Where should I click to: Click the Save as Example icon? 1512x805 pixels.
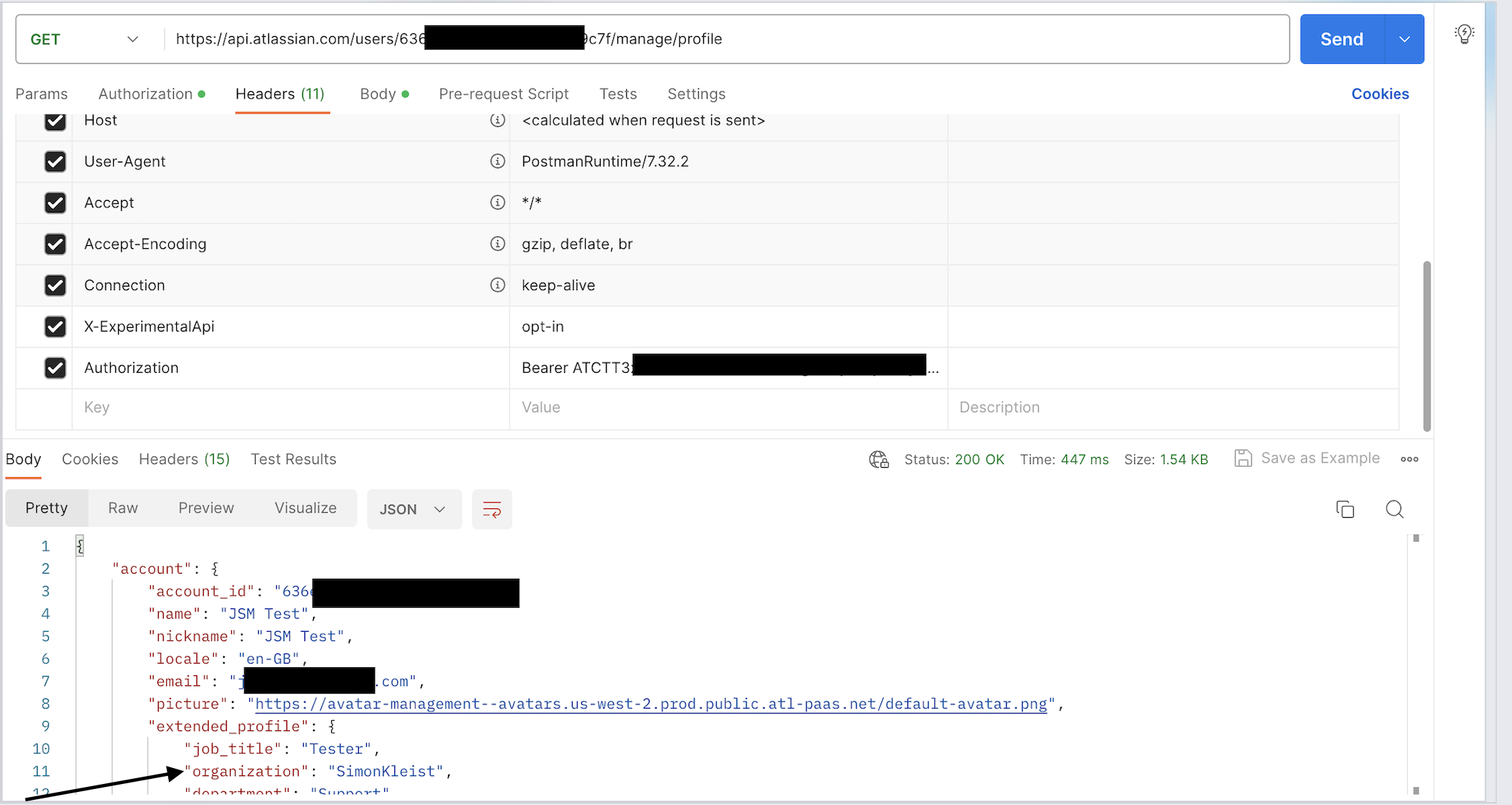(1244, 458)
